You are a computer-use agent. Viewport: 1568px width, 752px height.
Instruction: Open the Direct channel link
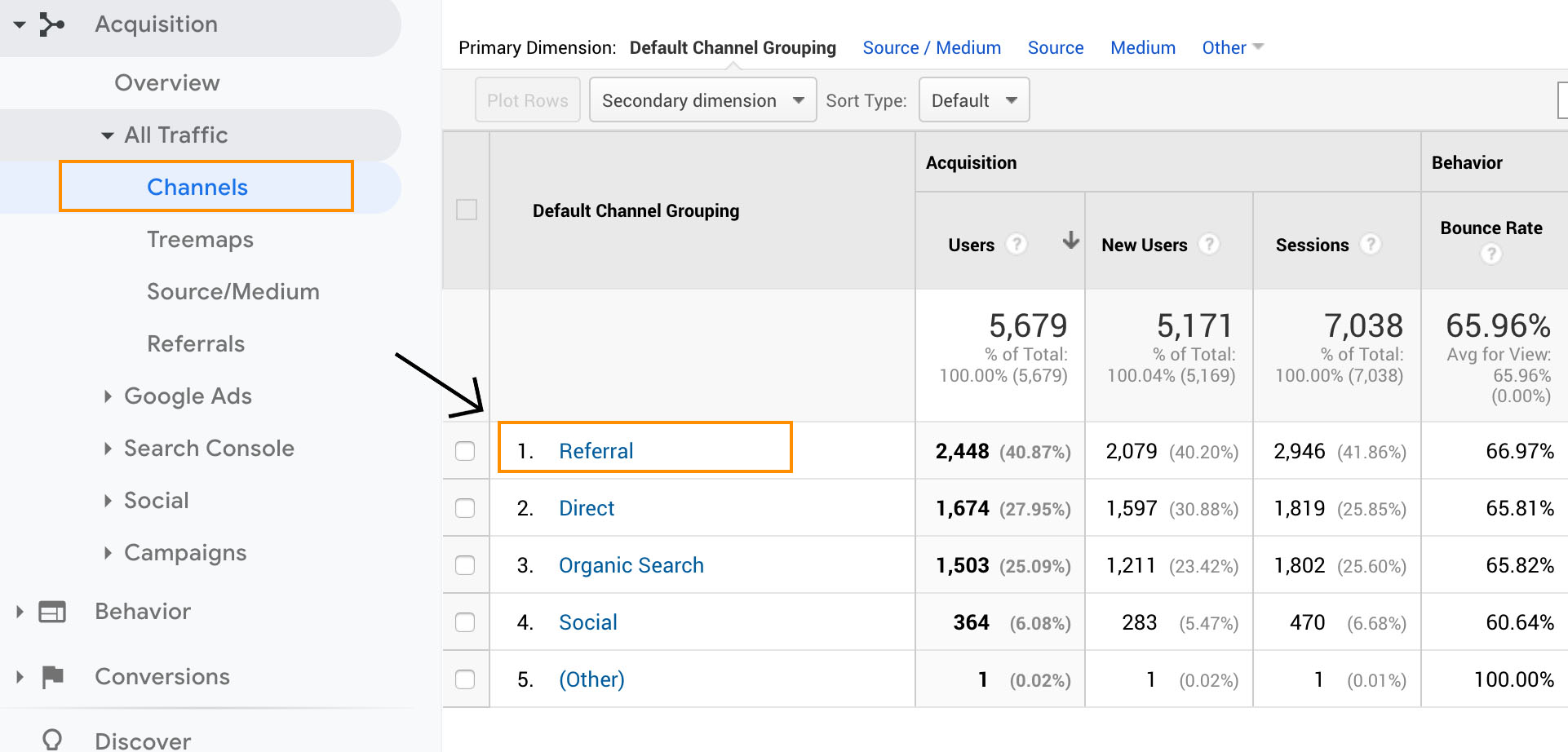coord(587,508)
